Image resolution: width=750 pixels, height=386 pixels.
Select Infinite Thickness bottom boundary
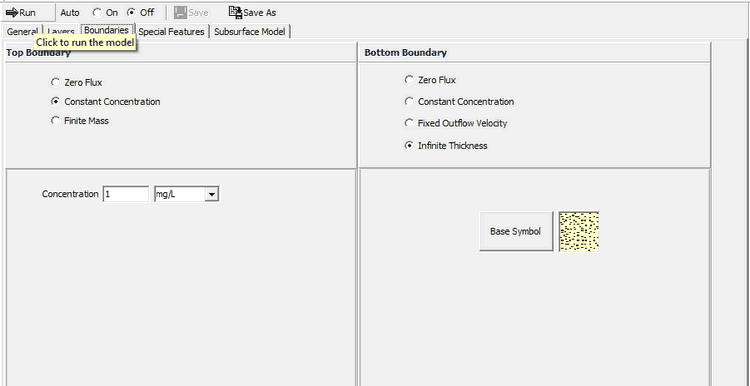pyautogui.click(x=409, y=145)
